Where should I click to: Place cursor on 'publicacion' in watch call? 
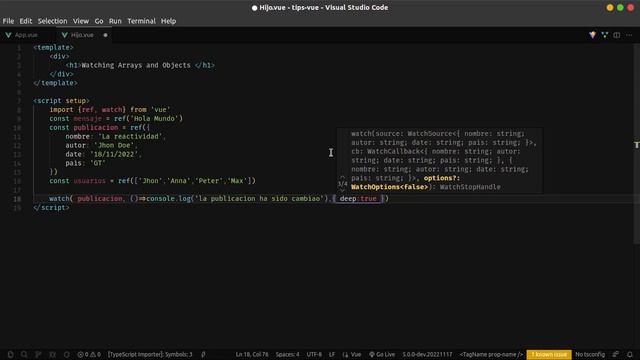pyautogui.click(x=100, y=198)
